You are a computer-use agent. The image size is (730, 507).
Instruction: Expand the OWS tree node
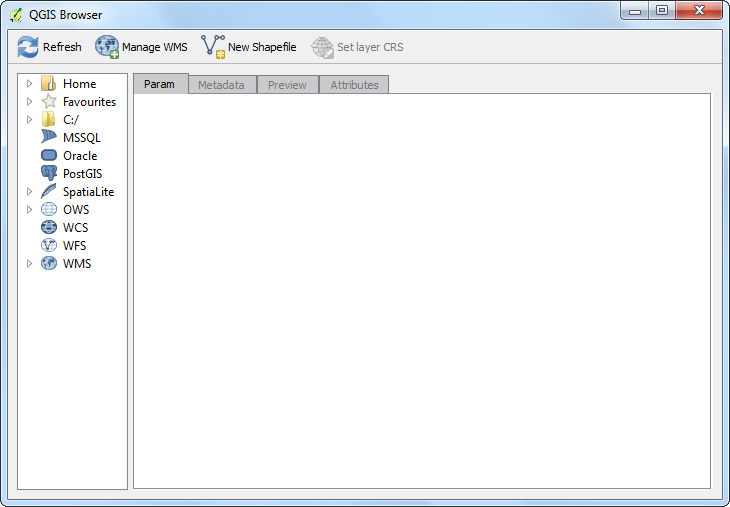29,210
